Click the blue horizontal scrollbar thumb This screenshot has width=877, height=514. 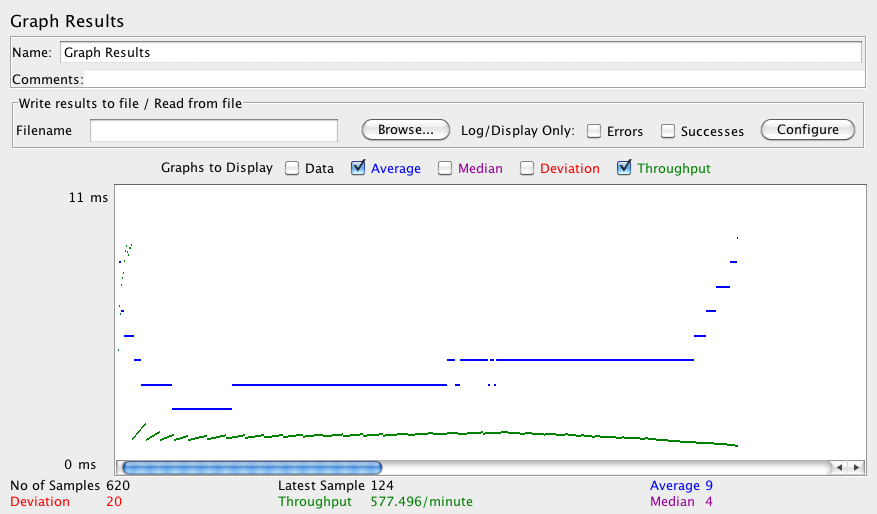250,467
